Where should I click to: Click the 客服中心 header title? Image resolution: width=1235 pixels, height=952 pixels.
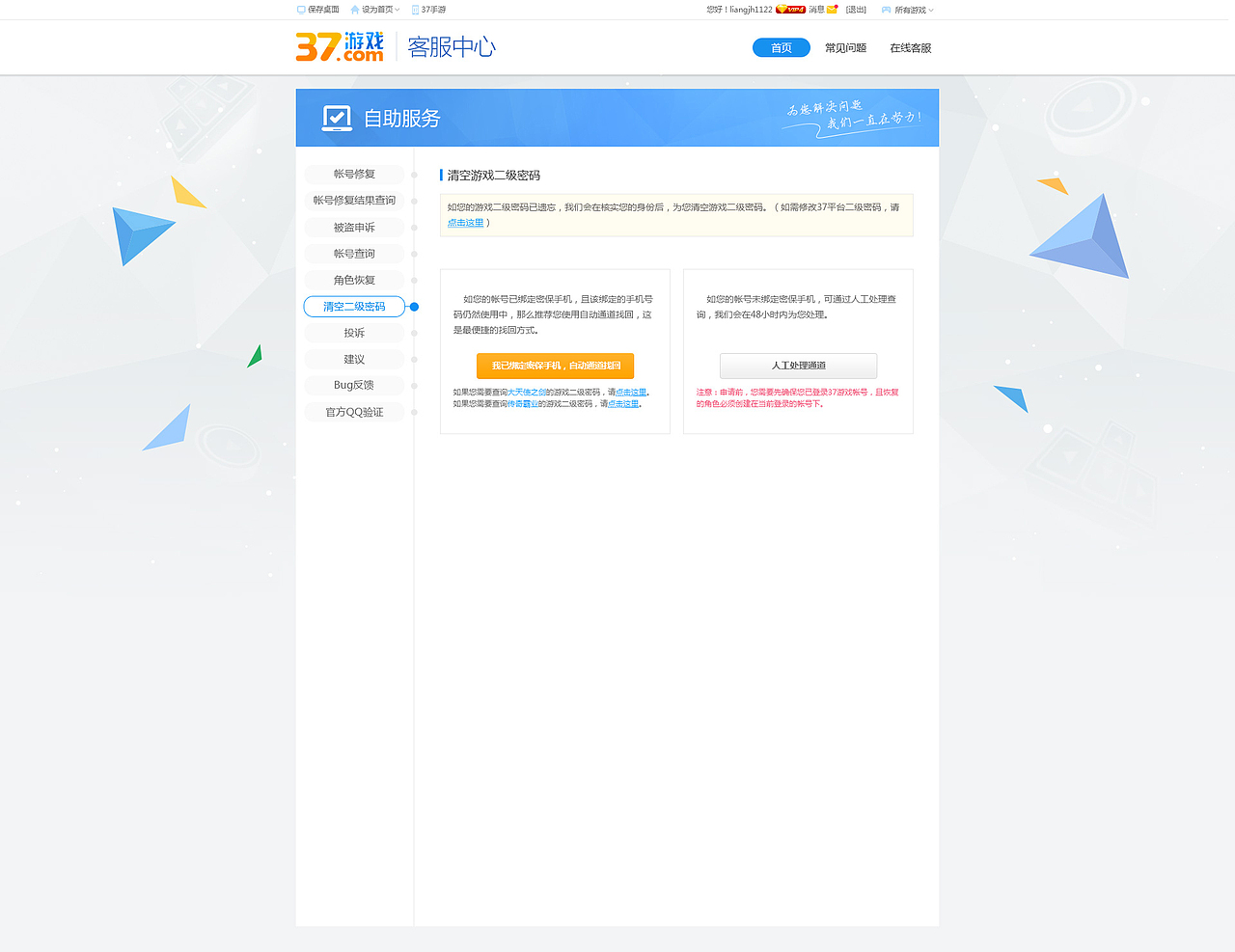tap(452, 47)
